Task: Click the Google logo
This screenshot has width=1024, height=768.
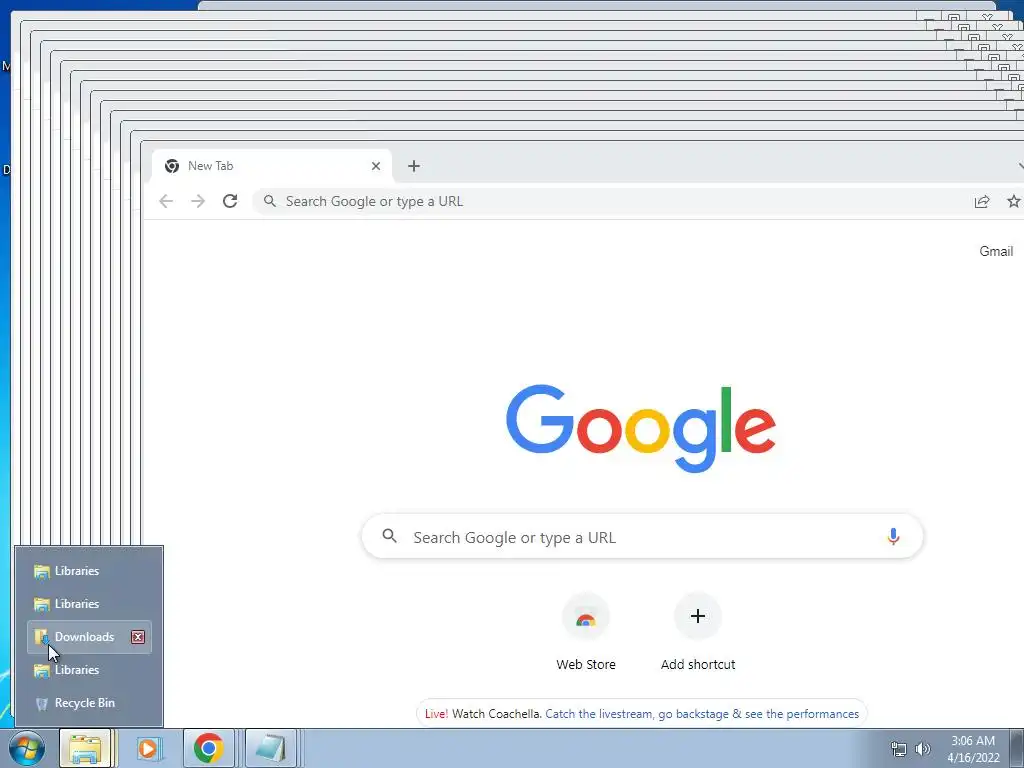Action: (641, 428)
